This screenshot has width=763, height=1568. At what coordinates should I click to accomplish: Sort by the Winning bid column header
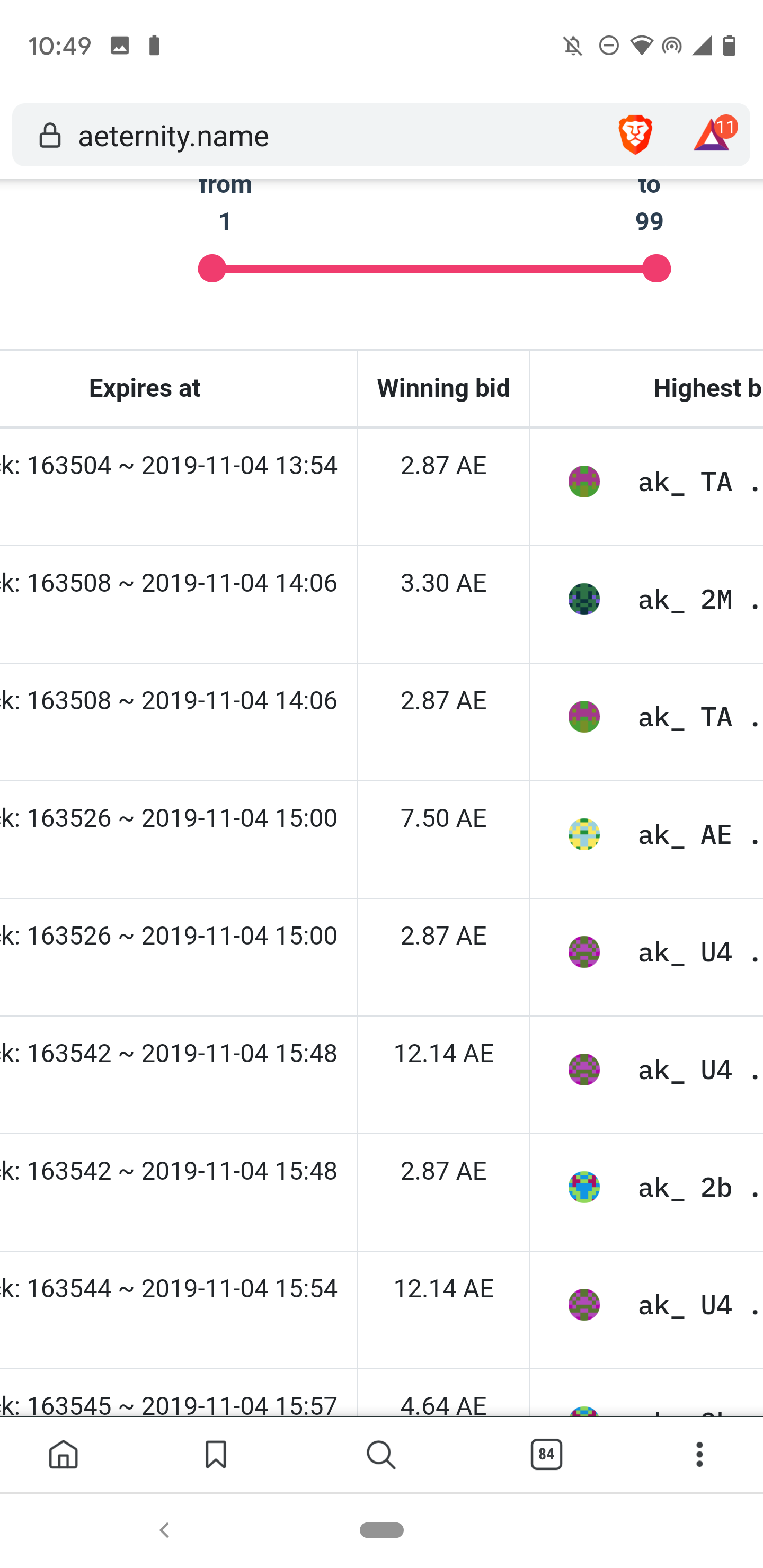click(443, 388)
